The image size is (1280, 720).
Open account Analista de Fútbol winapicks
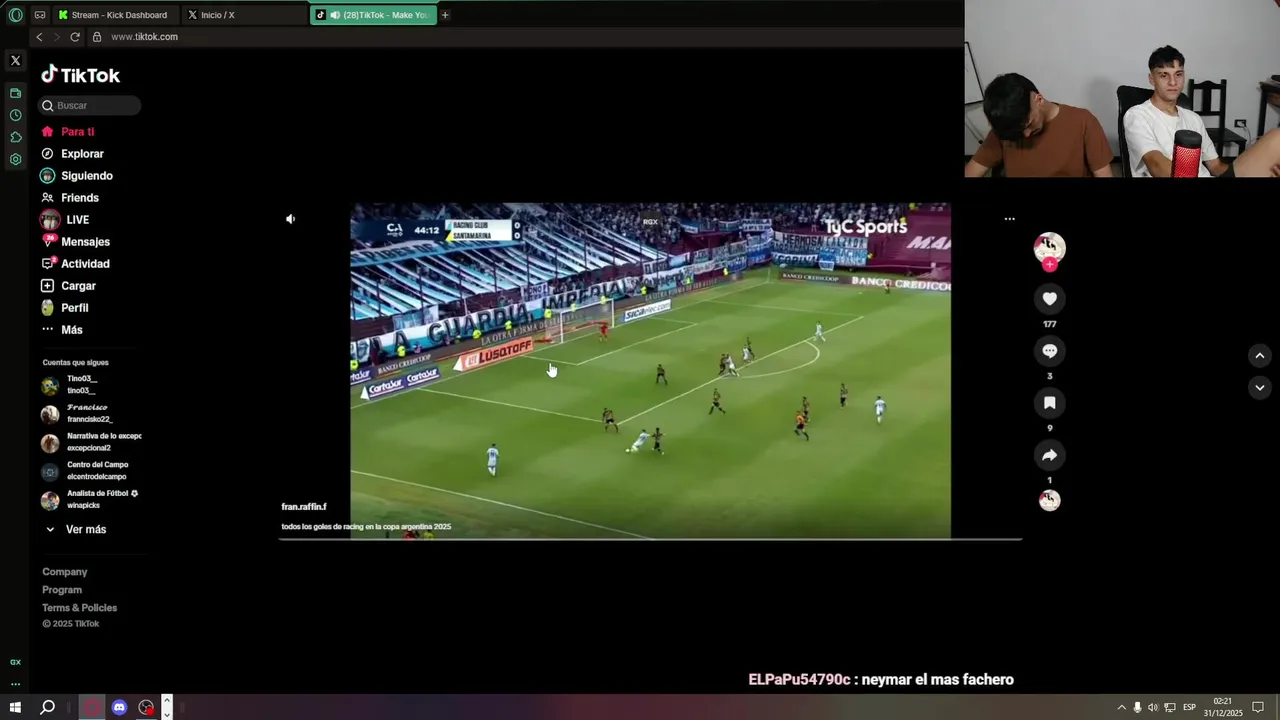click(90, 499)
